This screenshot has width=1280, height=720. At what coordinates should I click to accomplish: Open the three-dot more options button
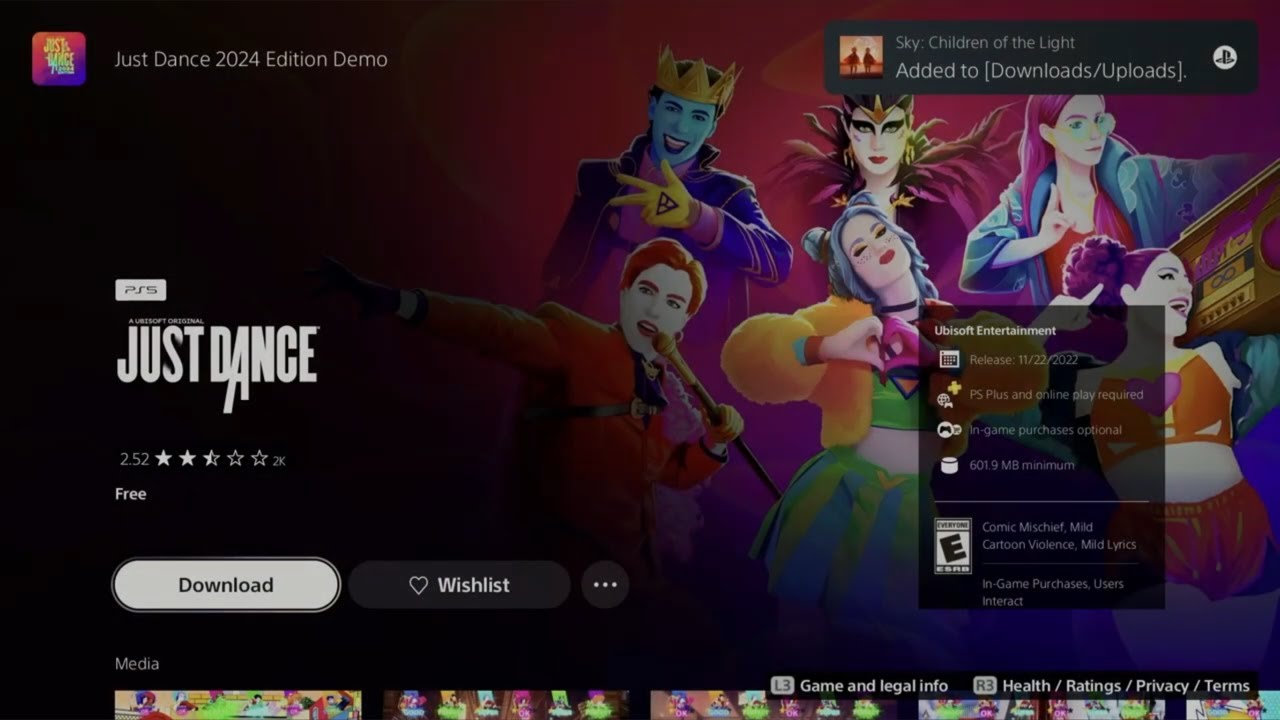coord(605,585)
